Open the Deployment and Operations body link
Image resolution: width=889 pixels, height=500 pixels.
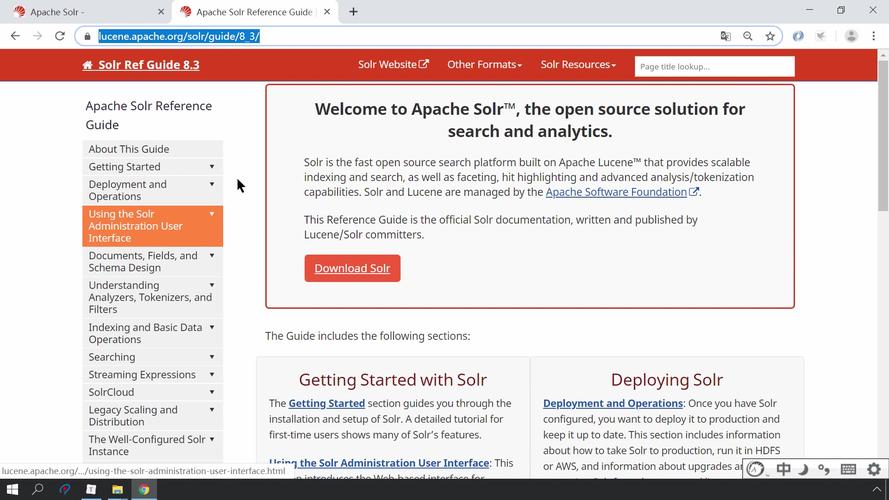(x=612, y=403)
